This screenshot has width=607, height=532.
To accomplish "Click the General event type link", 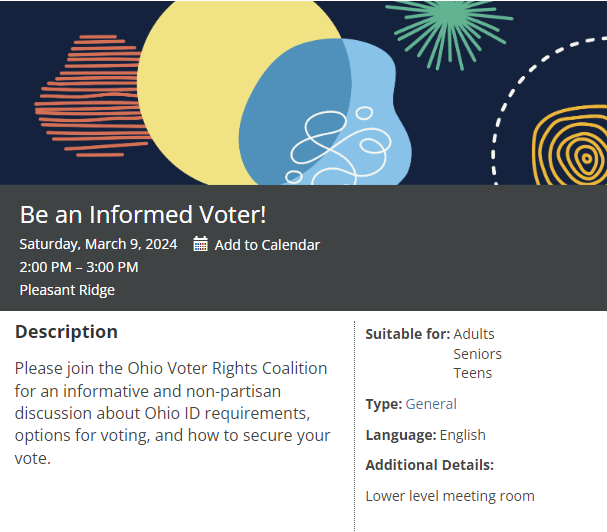I will point(431,404).
